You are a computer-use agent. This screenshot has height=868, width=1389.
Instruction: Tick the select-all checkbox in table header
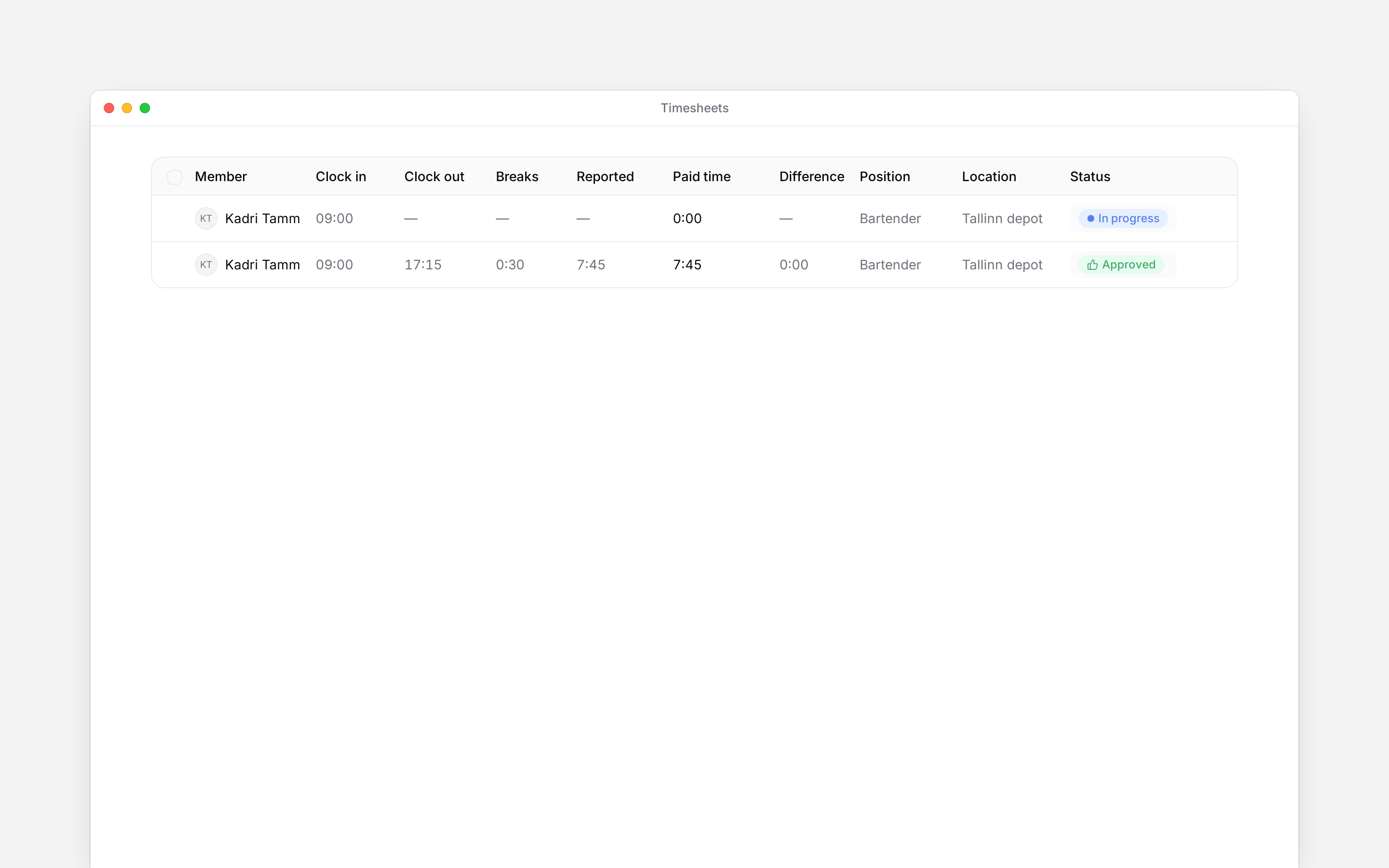[175, 177]
